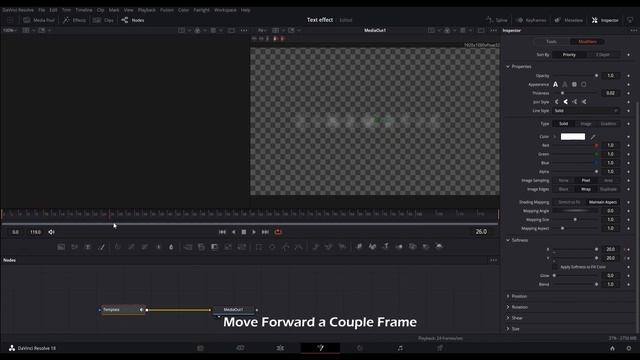Open the Playback menu
Screen dimensions: 640x360
pyautogui.click(x=147, y=10)
